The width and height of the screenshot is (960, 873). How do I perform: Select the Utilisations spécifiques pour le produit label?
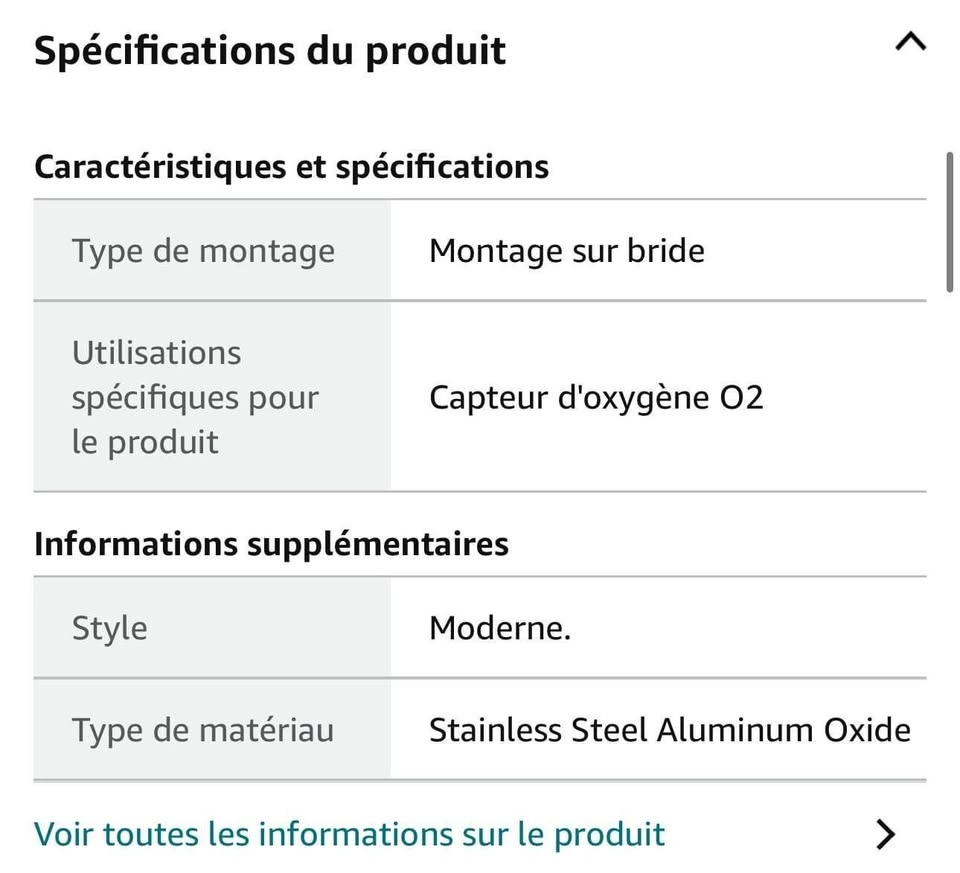[195, 397]
